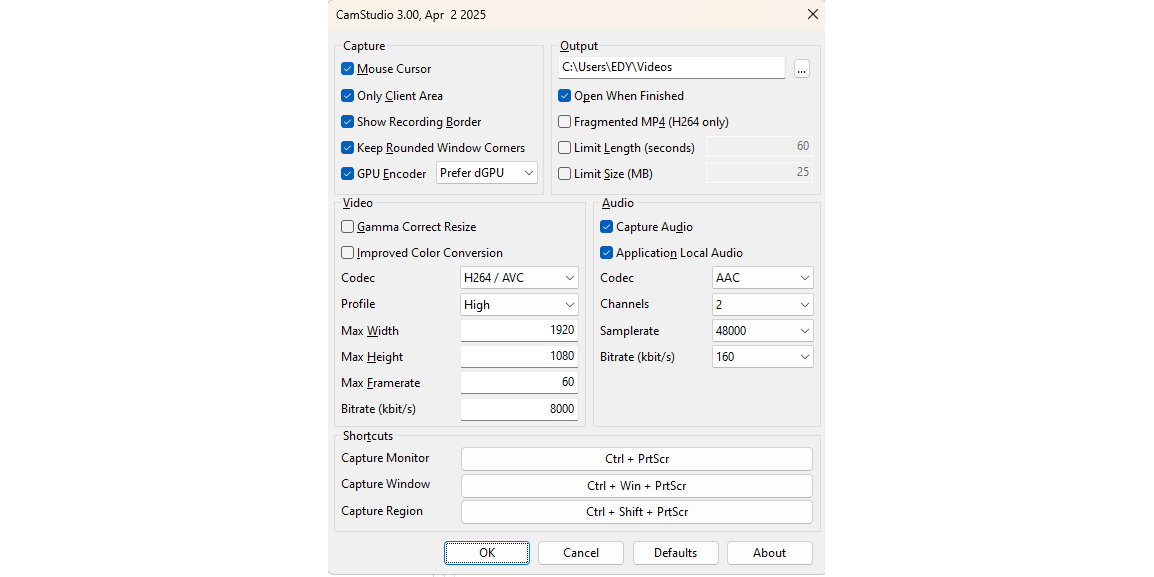Viewport: 1154px width, 577px height.
Task: Check Improved Color Conversion
Action: [347, 252]
